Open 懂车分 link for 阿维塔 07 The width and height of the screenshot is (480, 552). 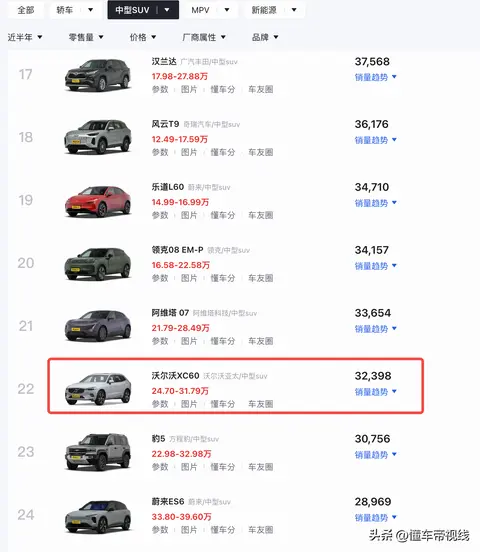click(x=223, y=341)
